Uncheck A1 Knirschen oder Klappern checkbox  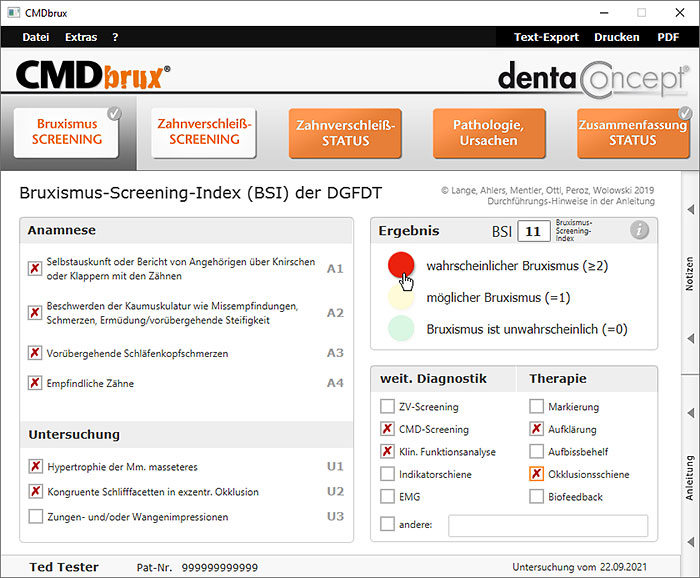35,268
